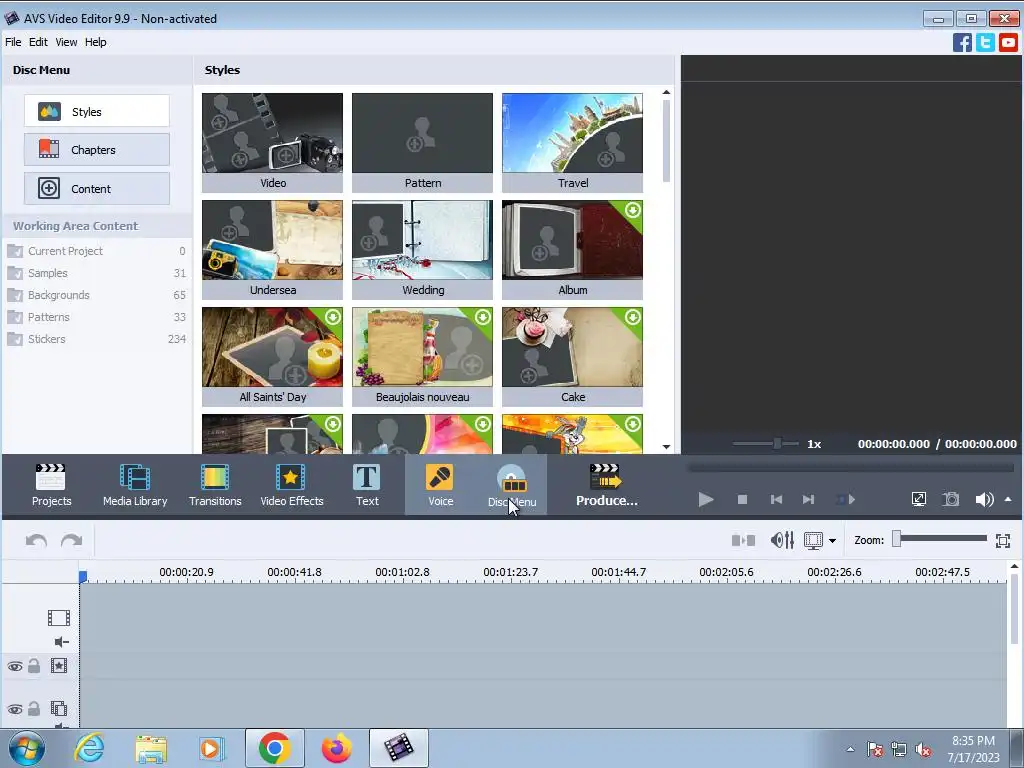The width and height of the screenshot is (1024, 768).
Task: Open the YouTube icon
Action: (1008, 42)
